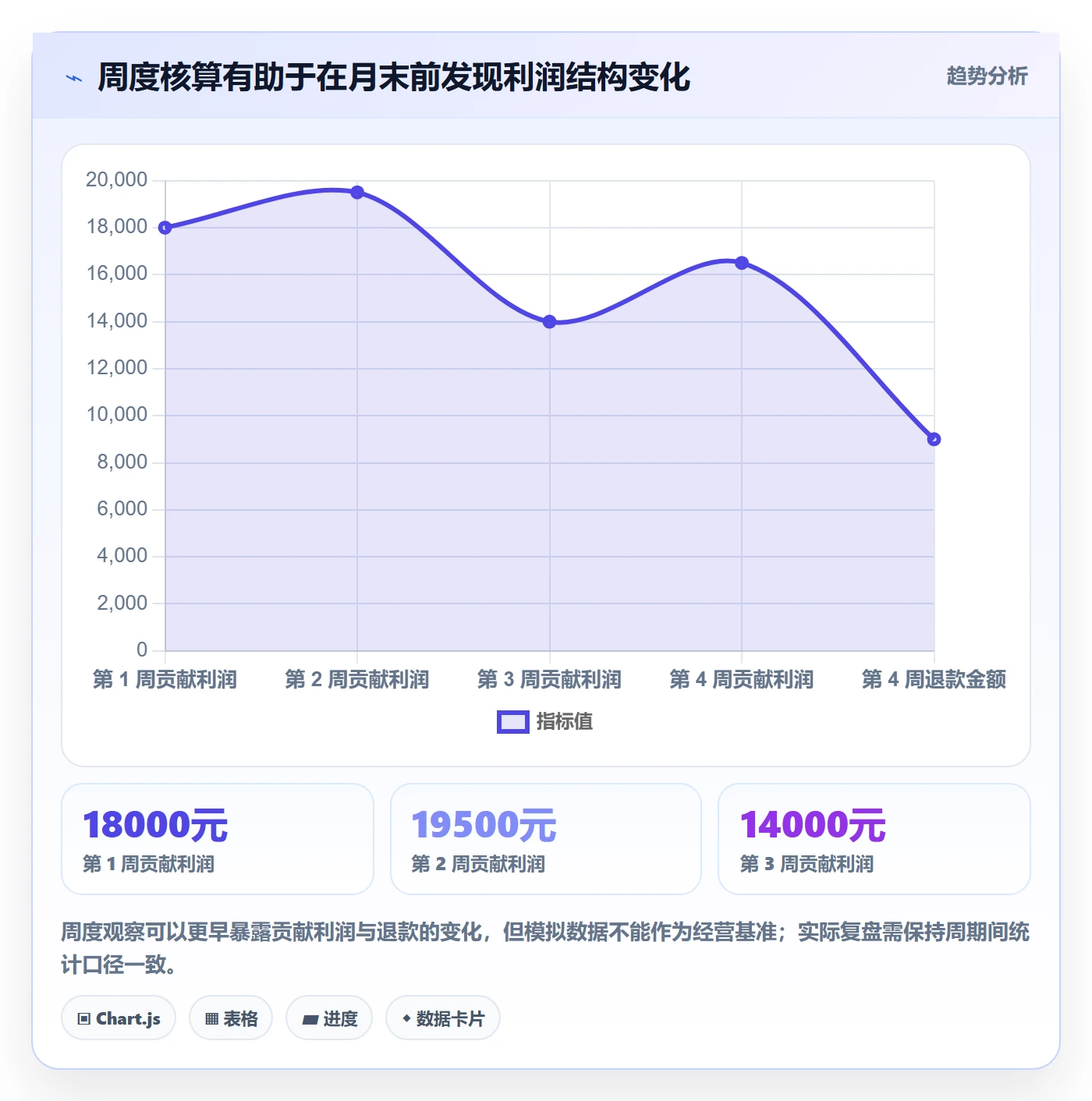Click the data point for 第 4 周贡献利润
1092x1101 pixels.
[x=742, y=263]
